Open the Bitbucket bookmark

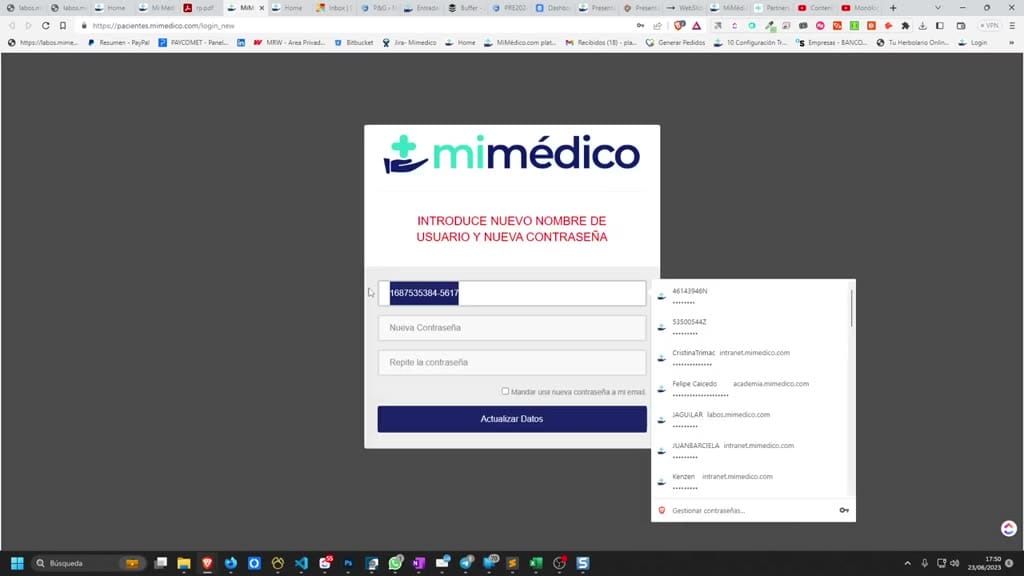(354, 42)
